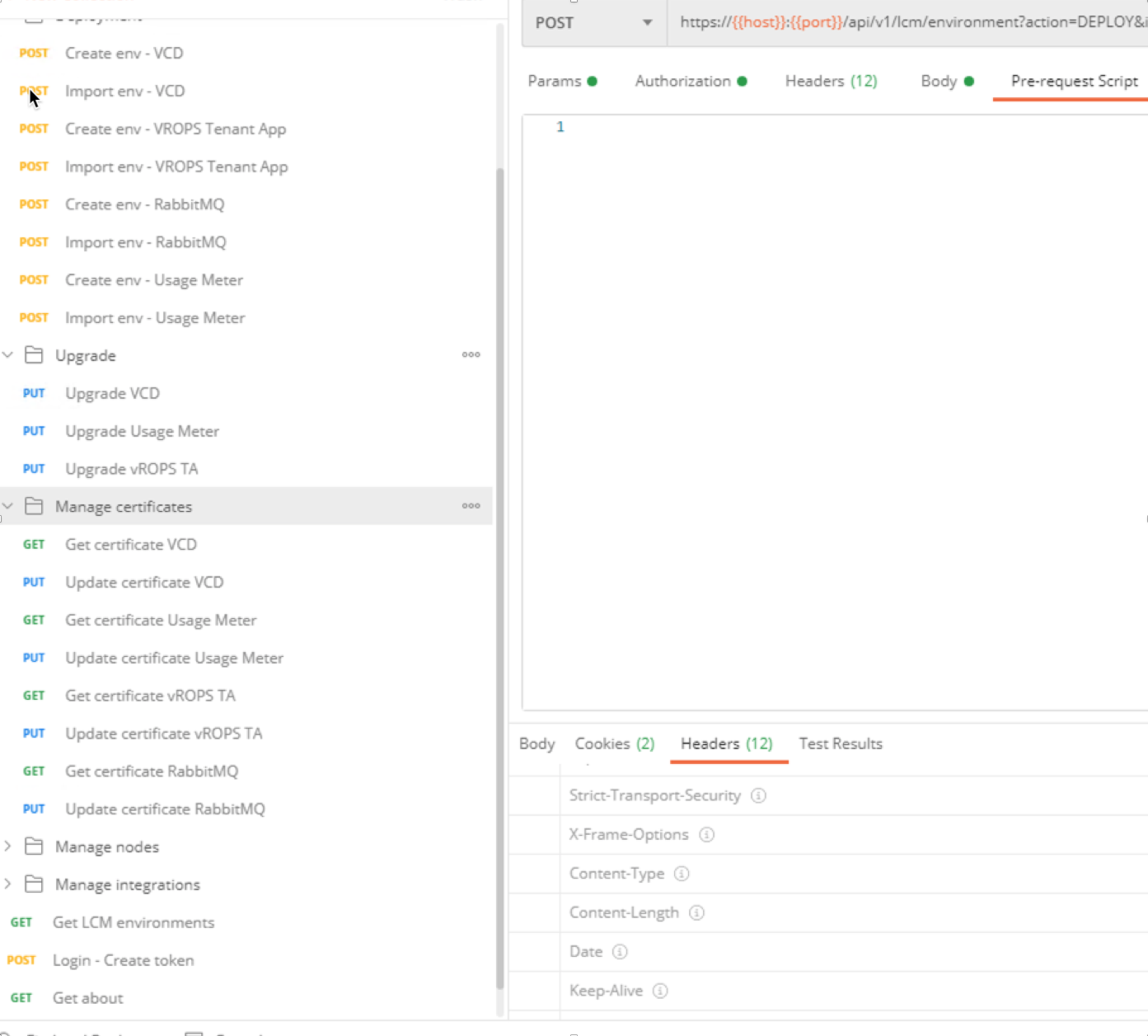Select Get certificate VCD request
Screen dimensions: 1148x1036
130,545
